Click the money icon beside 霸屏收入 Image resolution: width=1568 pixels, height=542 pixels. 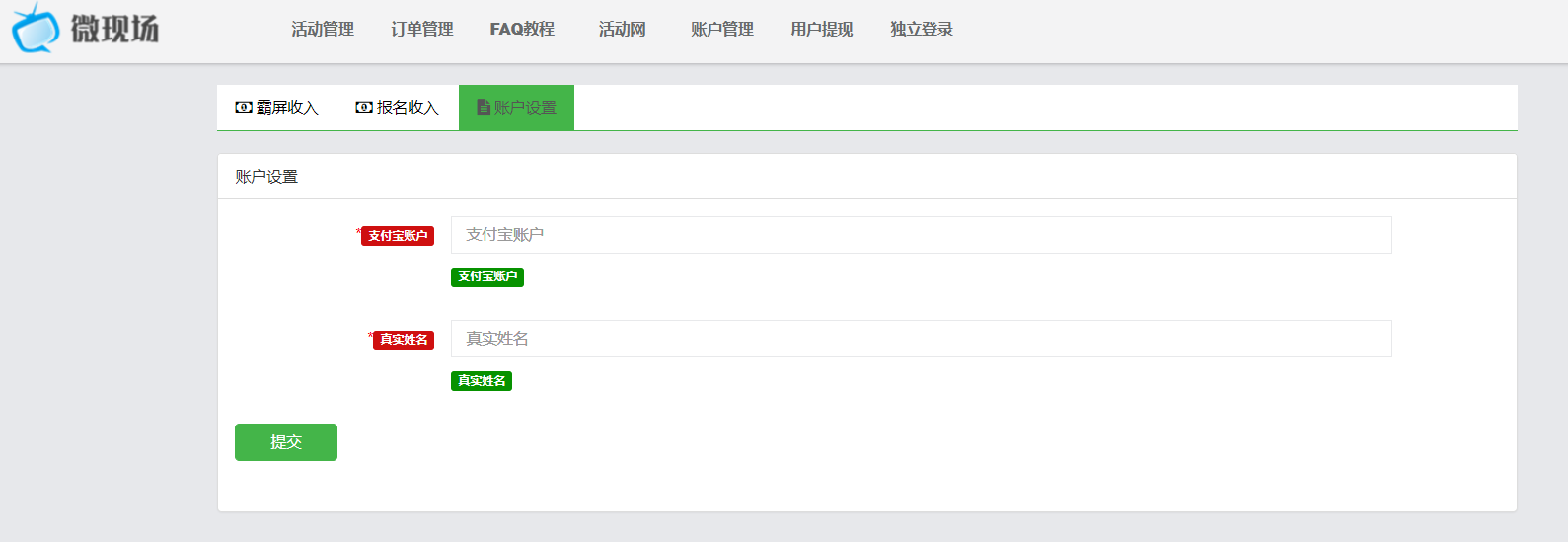[244, 107]
